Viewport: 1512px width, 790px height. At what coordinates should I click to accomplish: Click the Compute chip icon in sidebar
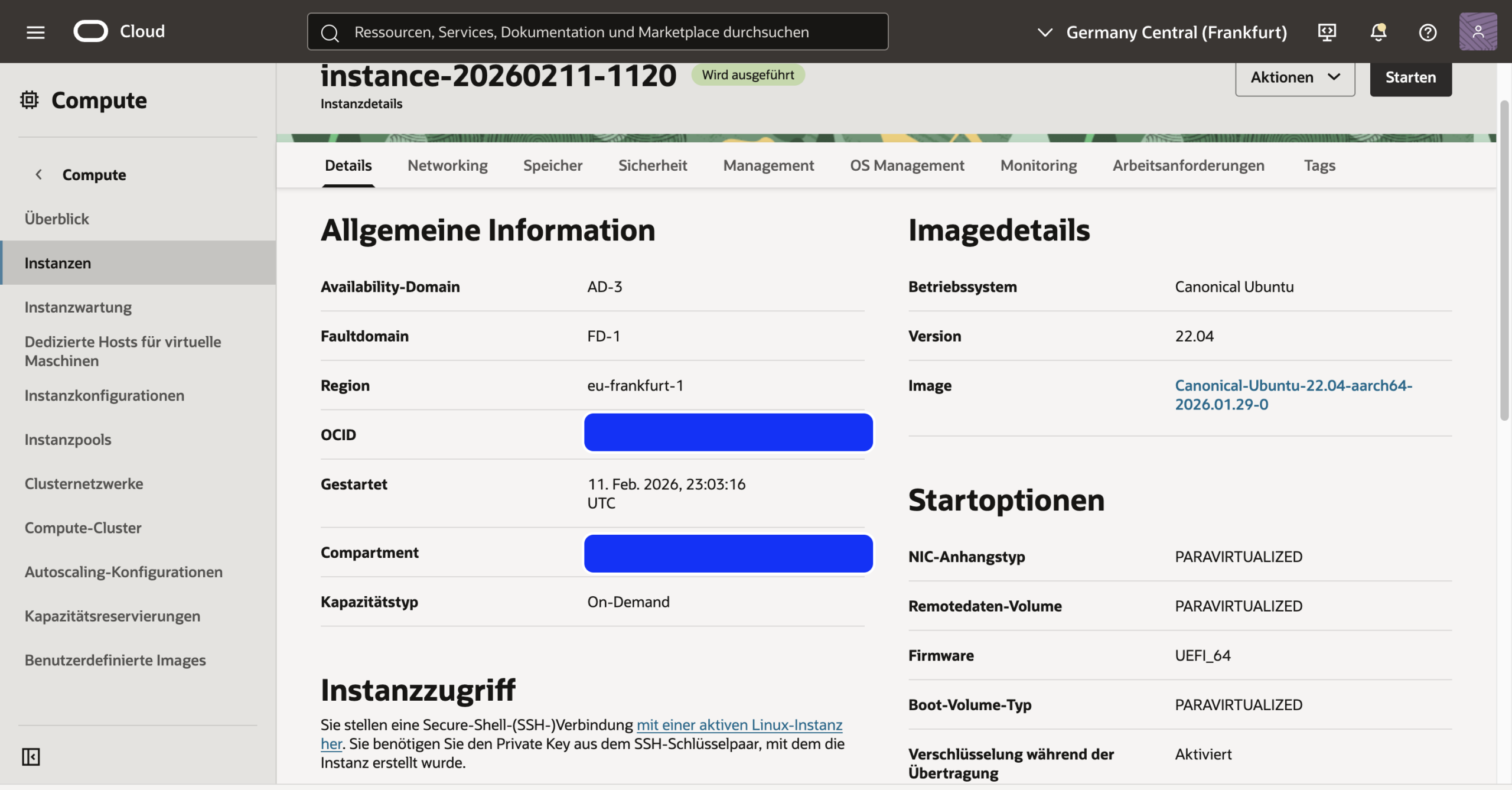[29, 100]
